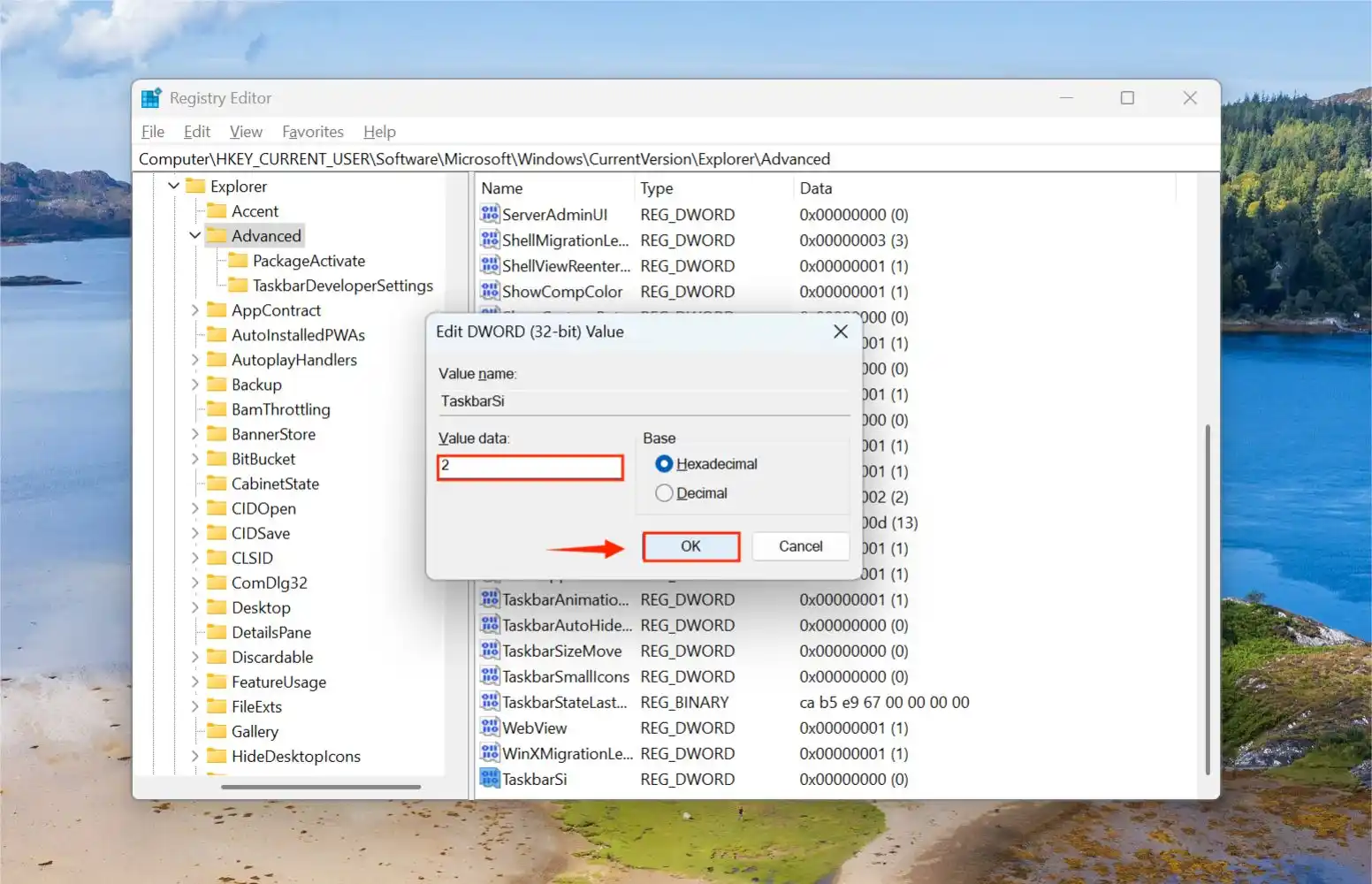Click the 0x00000003 (3) data cell

(x=853, y=240)
